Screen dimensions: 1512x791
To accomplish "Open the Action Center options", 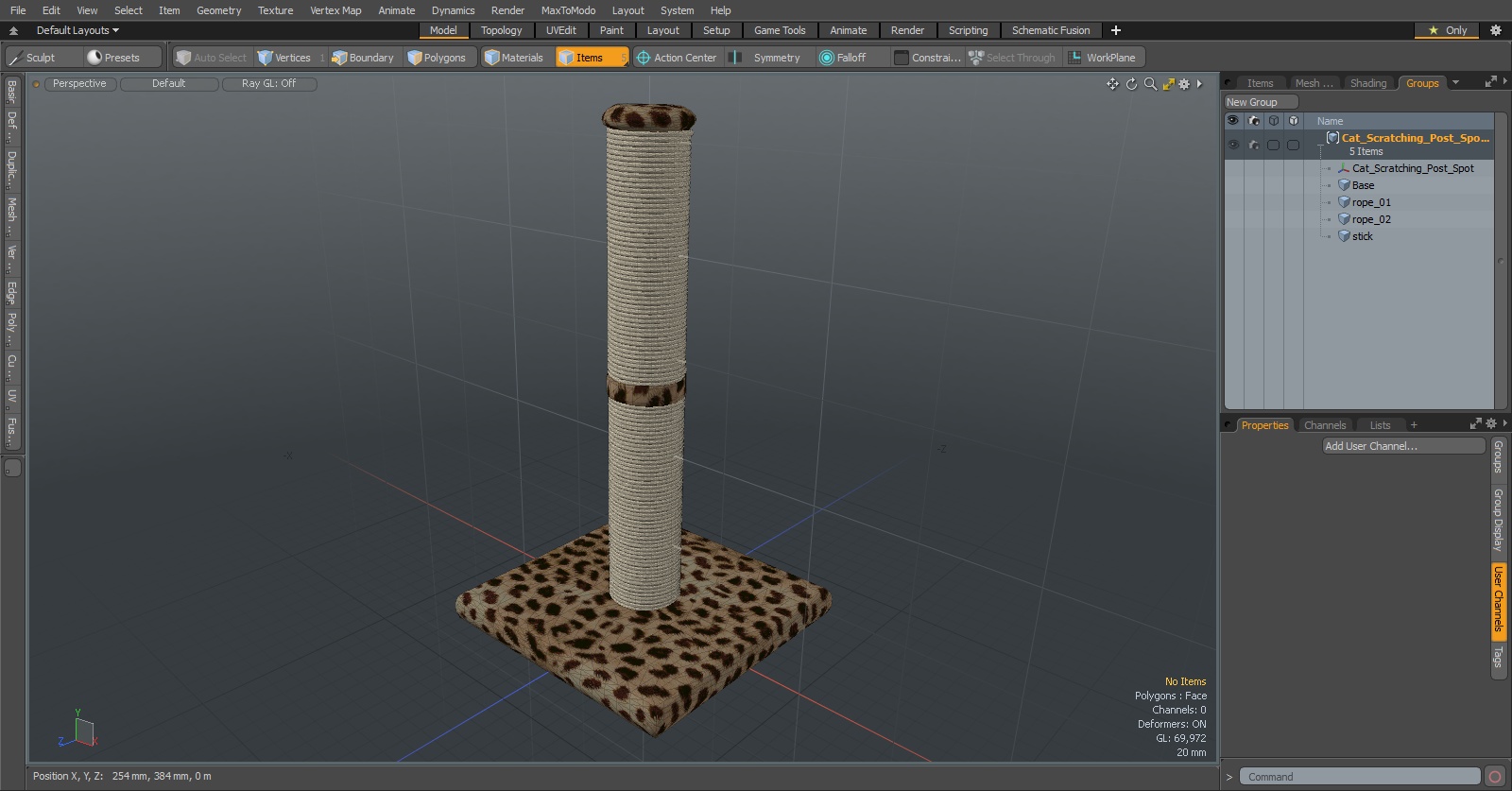I will tap(677, 58).
